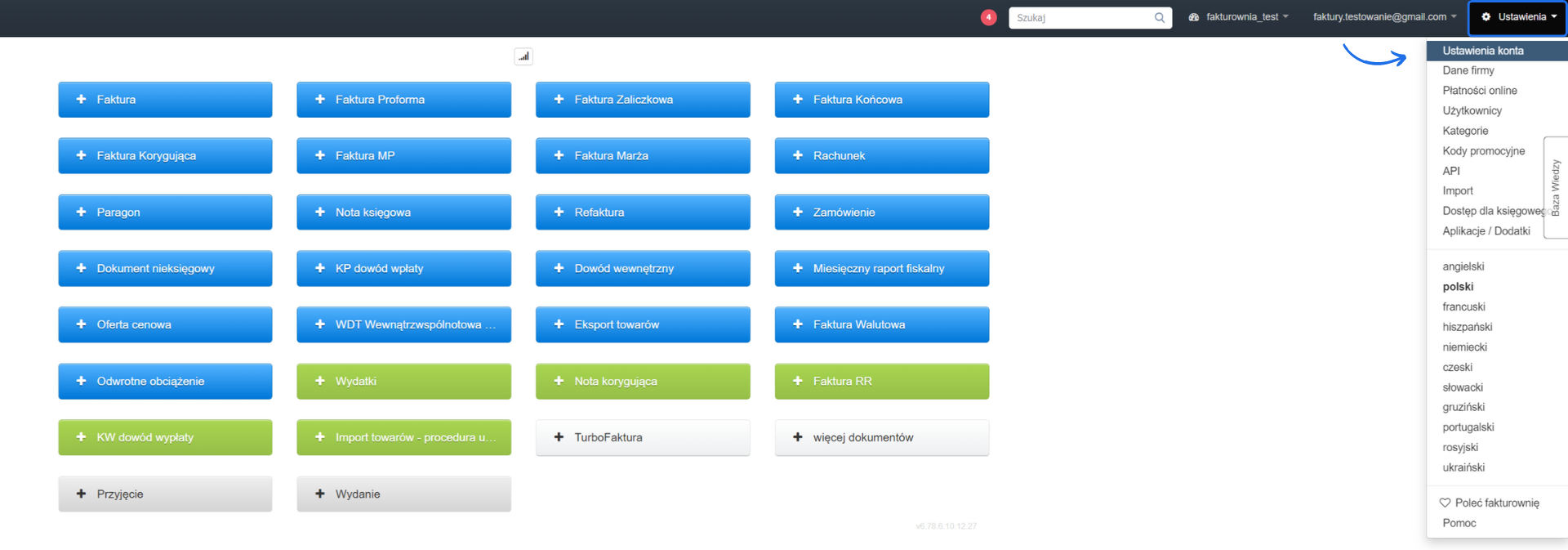Click the small chart icon above the buttons
1568x550 pixels.
tap(523, 56)
